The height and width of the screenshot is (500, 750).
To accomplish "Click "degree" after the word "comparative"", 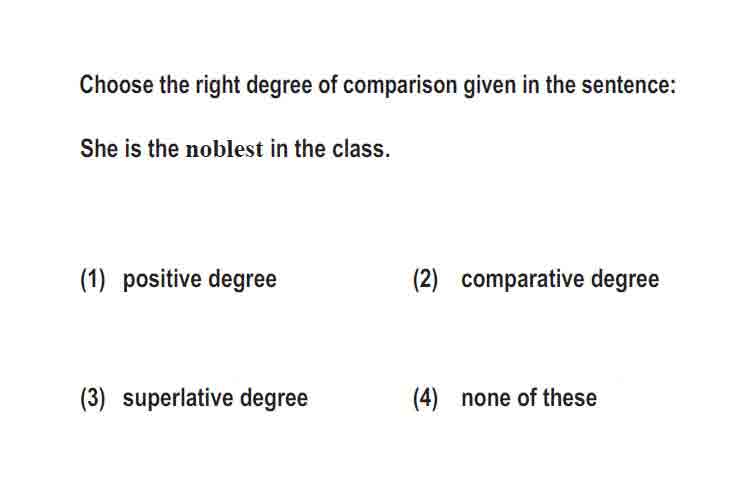I will tap(625, 280).
